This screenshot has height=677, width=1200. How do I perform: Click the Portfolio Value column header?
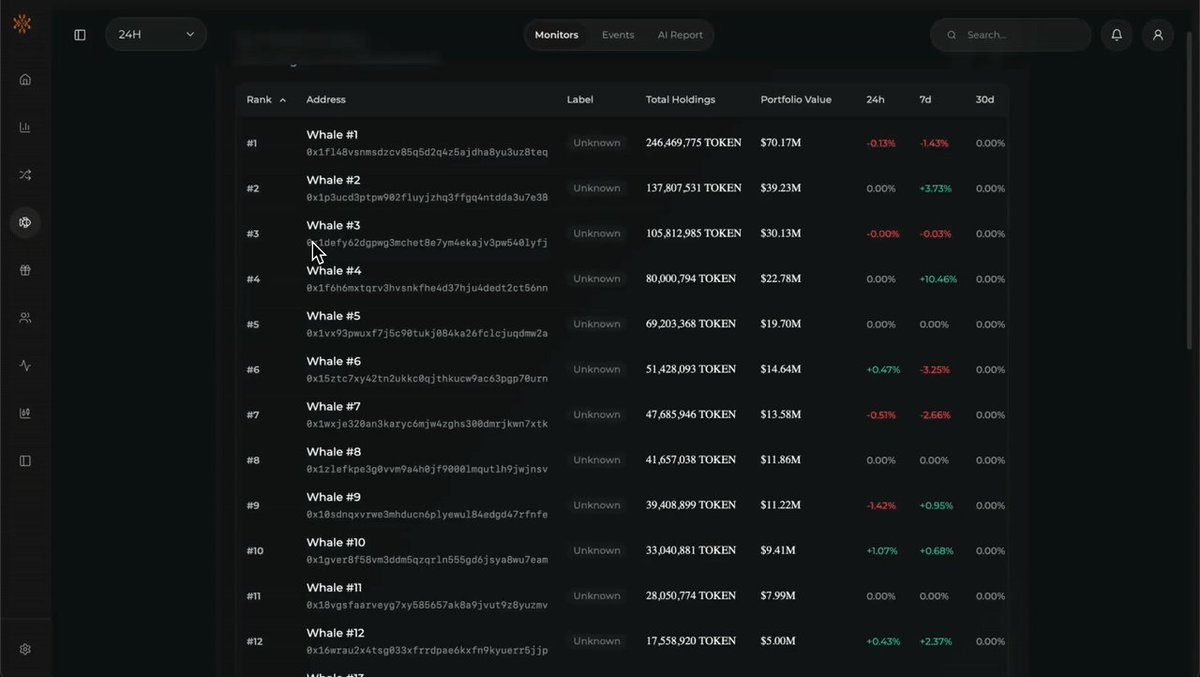pos(796,100)
